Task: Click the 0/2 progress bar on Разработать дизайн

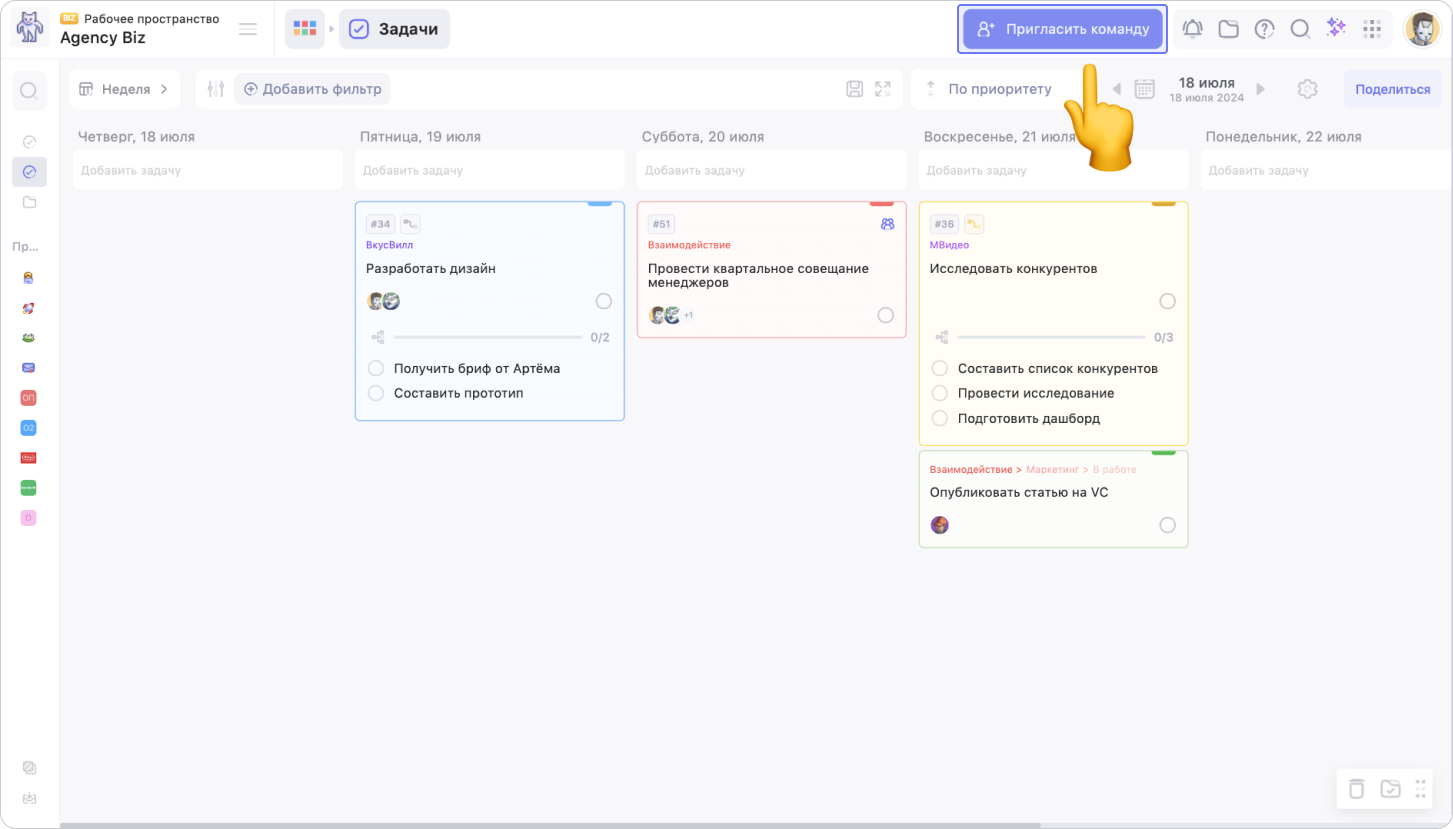Action: [x=488, y=337]
